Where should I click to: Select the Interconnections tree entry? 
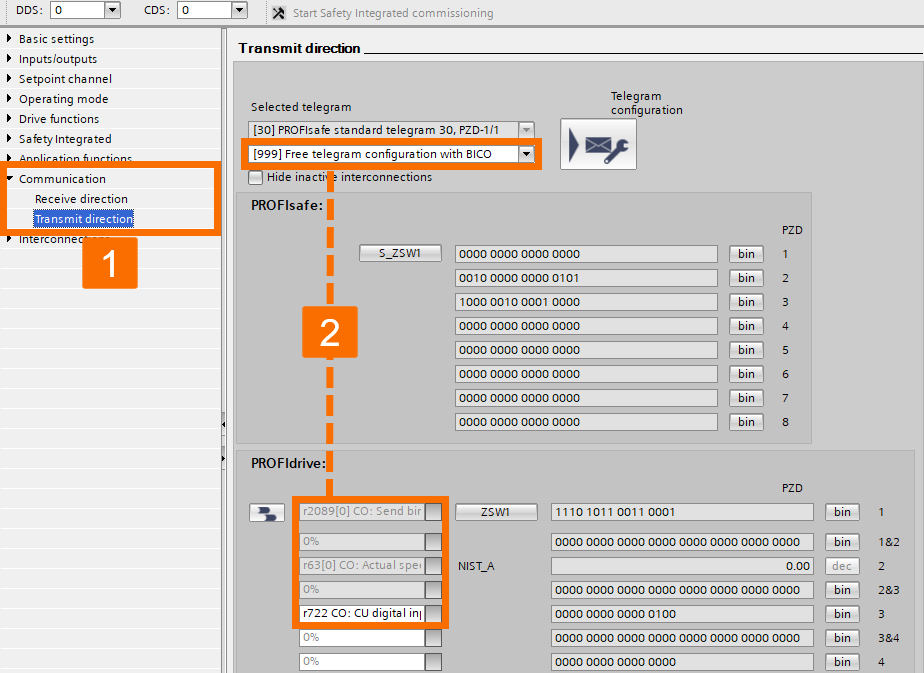[62, 239]
